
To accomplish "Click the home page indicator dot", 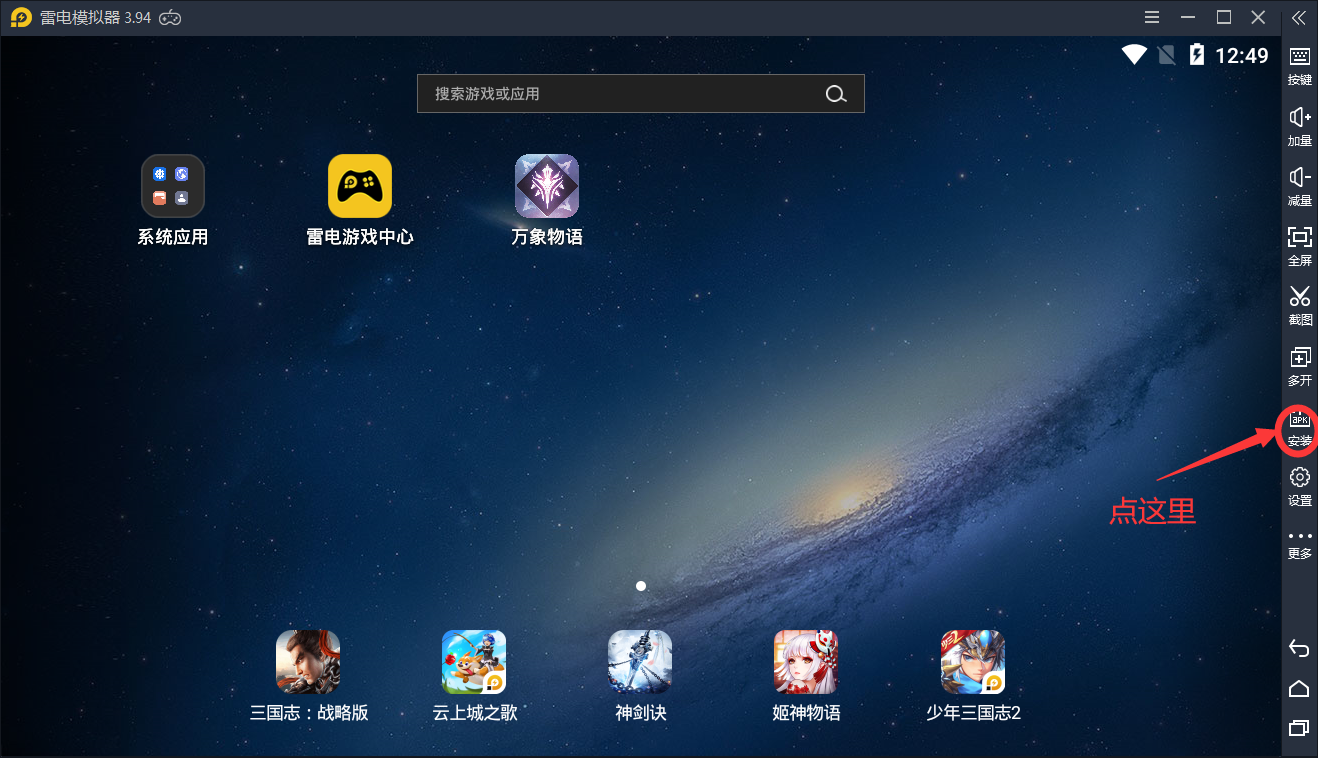I will pos(641,586).
